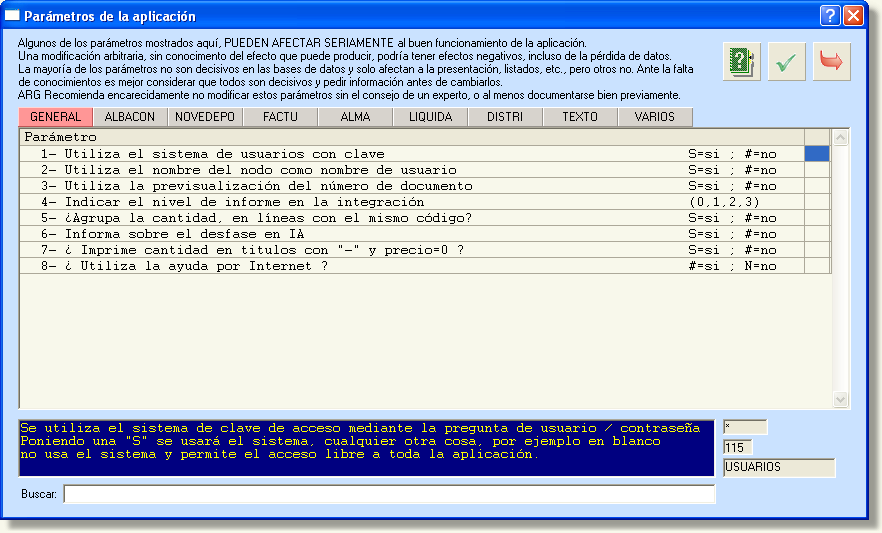Click the scroll up arrow of parameter list

(840, 137)
